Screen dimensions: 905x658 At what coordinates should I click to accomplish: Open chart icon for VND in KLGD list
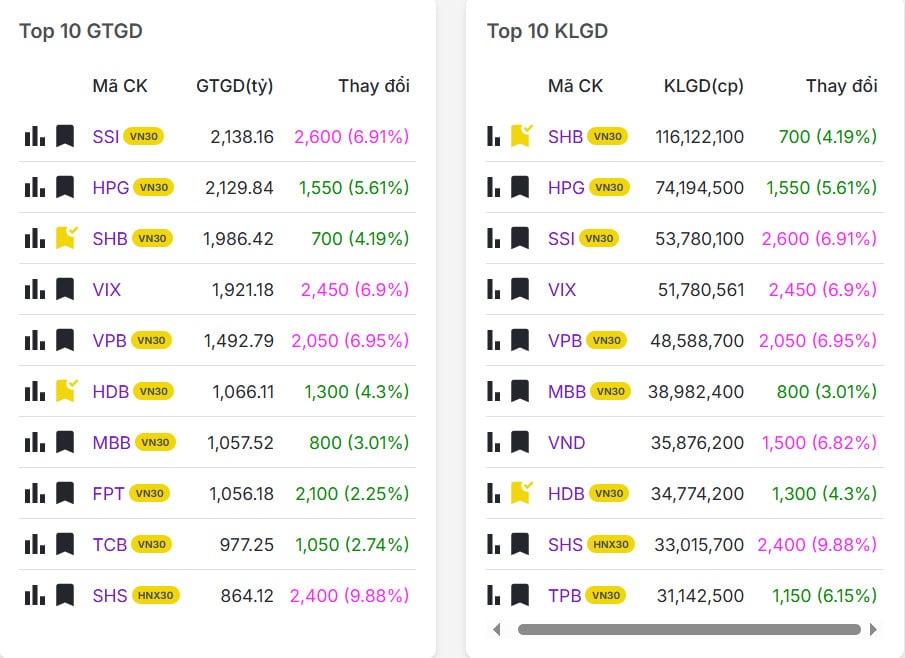(x=493, y=442)
